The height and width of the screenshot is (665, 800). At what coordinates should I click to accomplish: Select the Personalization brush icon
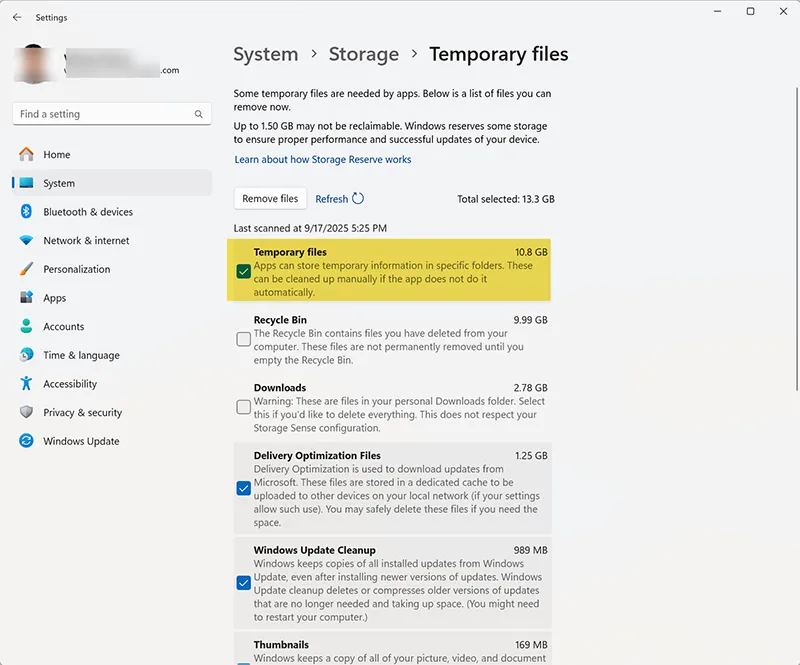(25, 269)
